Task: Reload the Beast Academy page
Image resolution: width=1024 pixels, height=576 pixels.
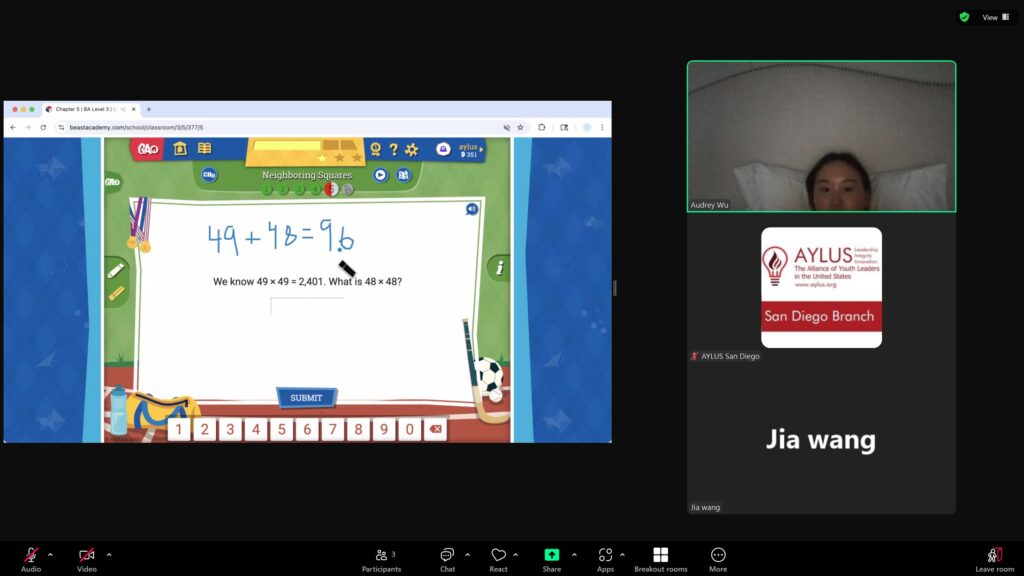Action: 43,127
